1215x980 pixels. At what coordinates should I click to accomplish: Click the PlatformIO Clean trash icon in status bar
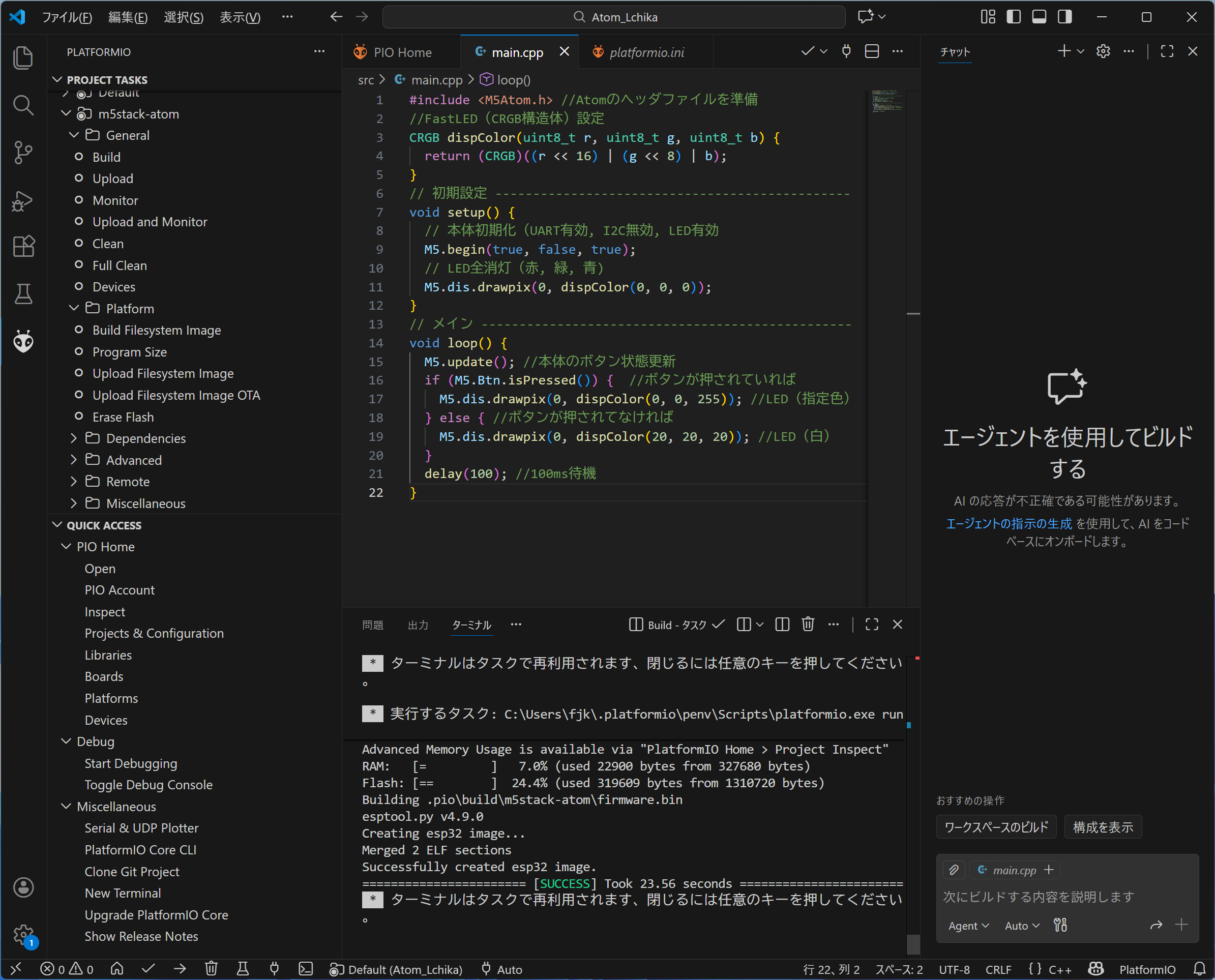point(211,969)
